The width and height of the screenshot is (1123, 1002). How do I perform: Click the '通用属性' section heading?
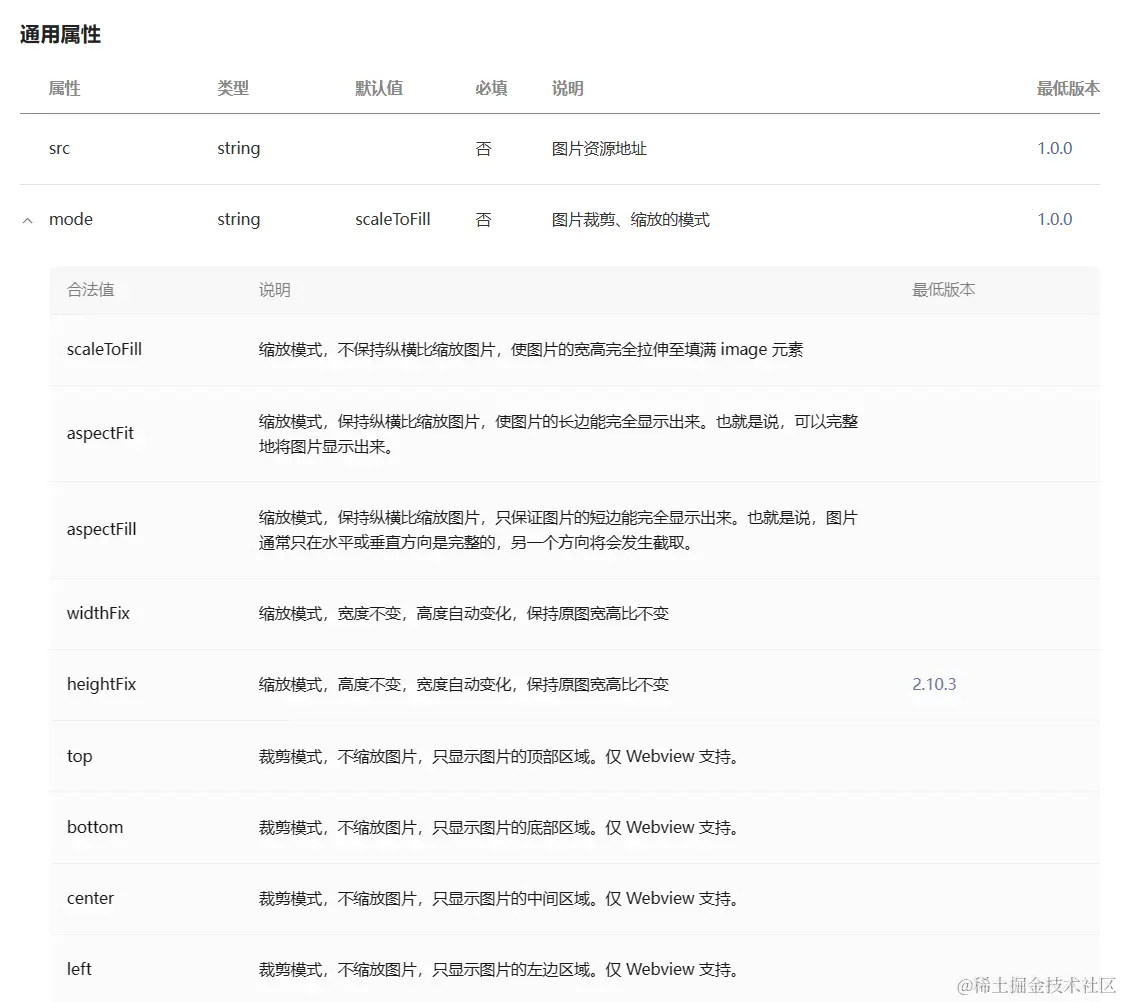tap(60, 34)
